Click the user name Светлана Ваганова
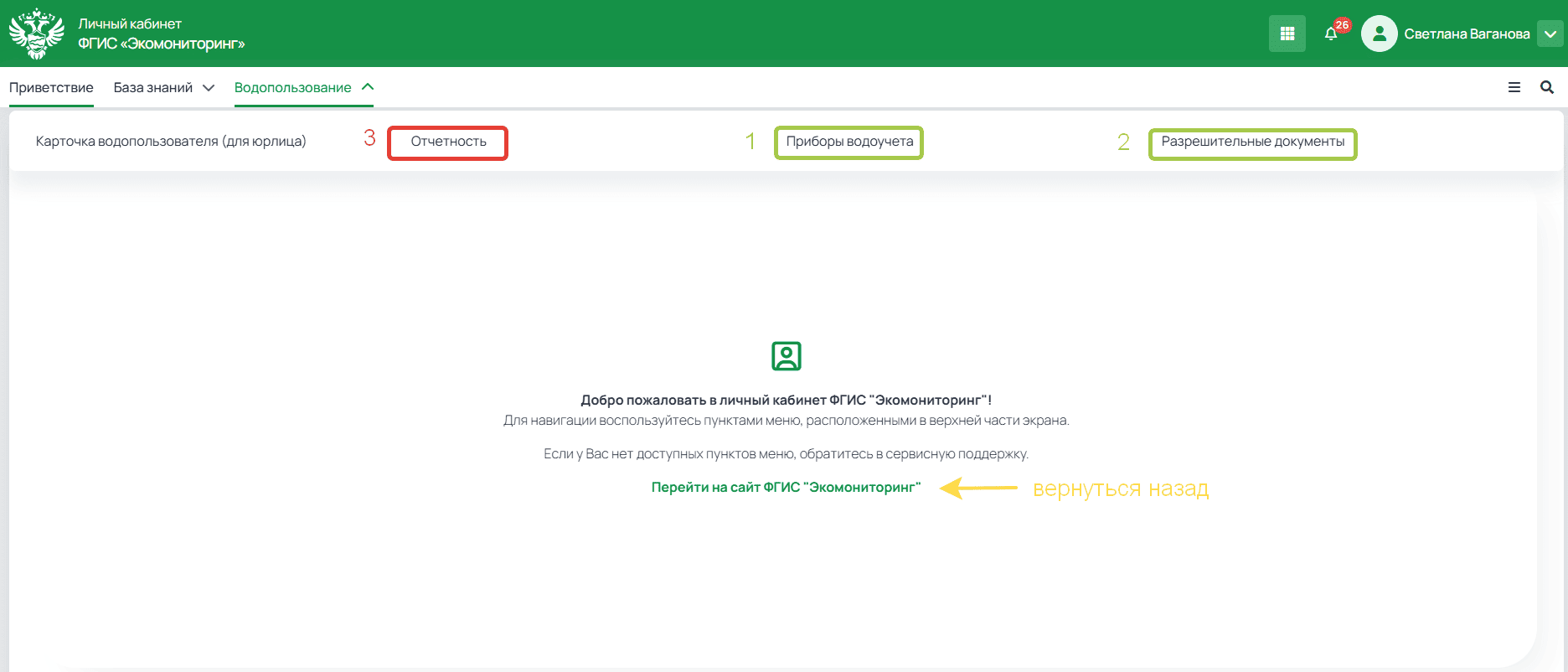Image resolution: width=1568 pixels, height=672 pixels. [1467, 34]
